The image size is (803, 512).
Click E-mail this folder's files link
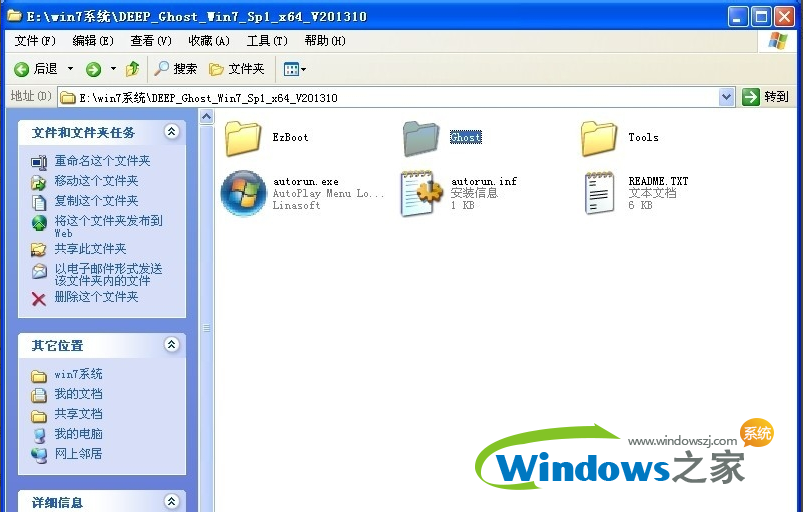(109, 274)
